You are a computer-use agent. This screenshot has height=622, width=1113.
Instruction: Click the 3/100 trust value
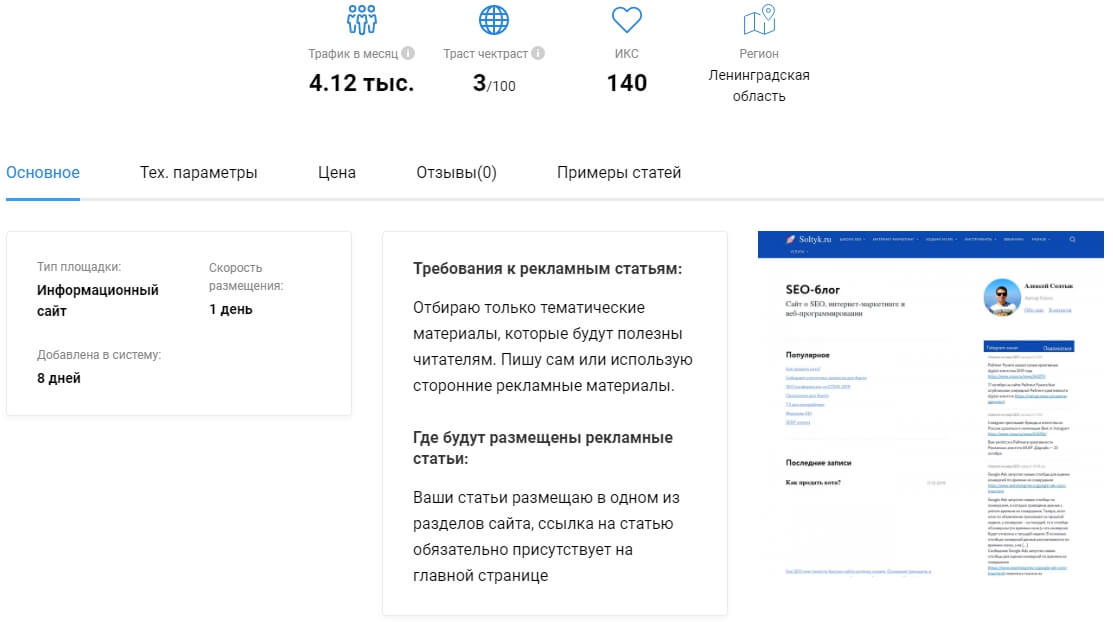tap(494, 84)
